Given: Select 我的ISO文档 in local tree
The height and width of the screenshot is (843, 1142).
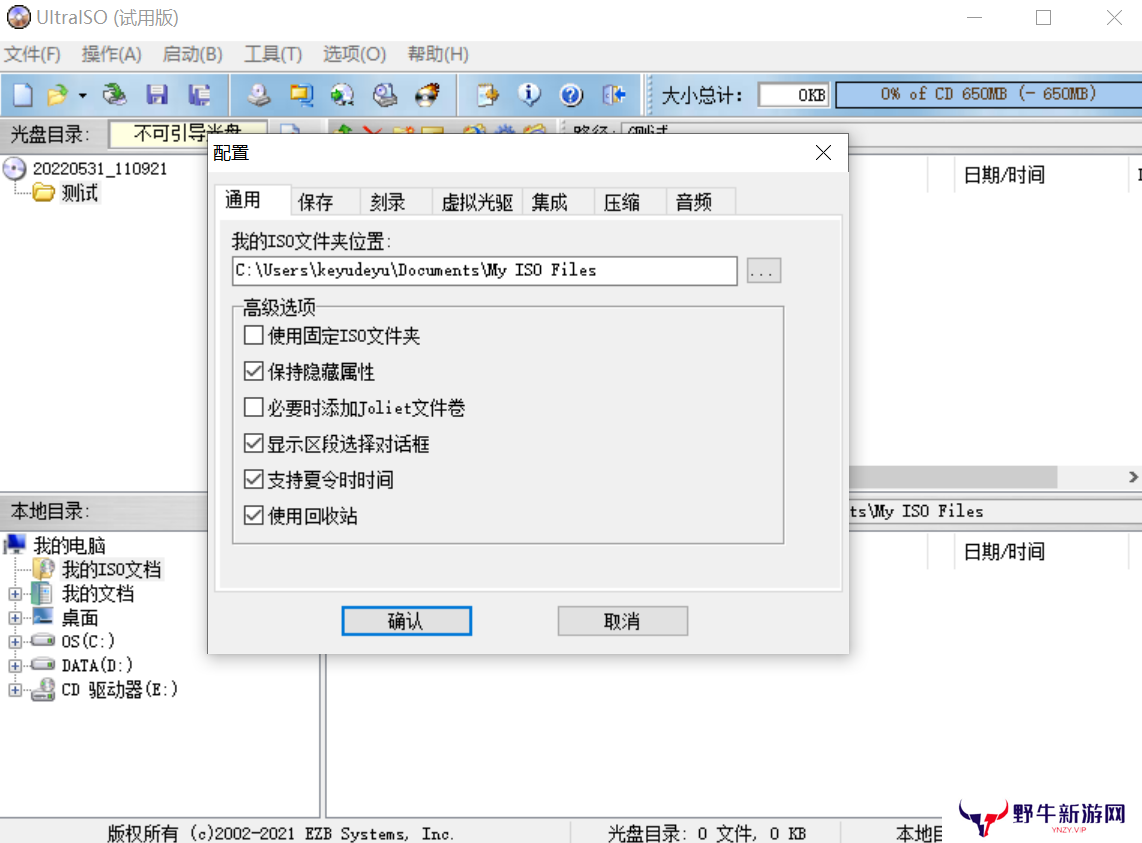Looking at the screenshot, I should [111, 570].
